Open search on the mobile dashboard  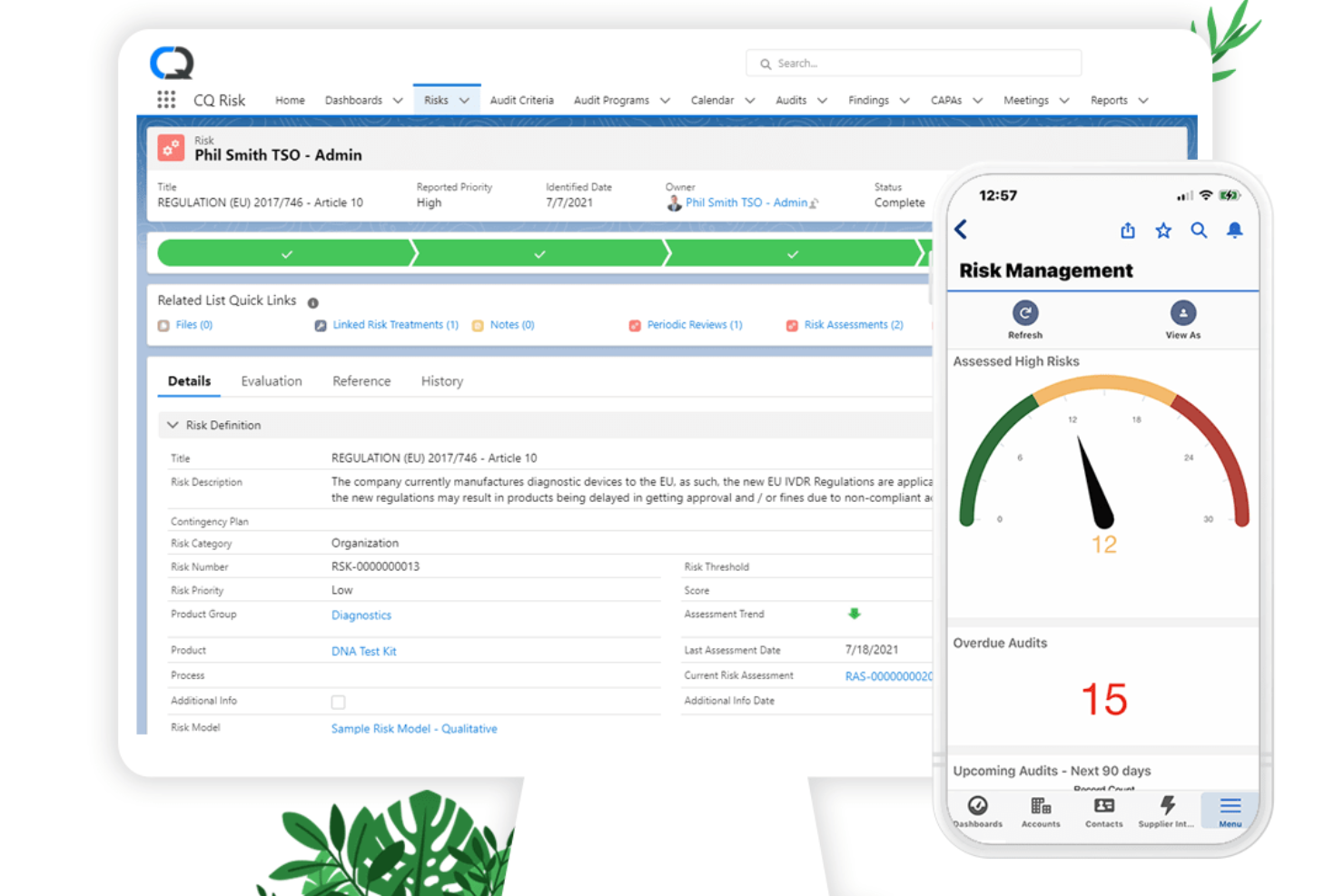coord(1199,231)
